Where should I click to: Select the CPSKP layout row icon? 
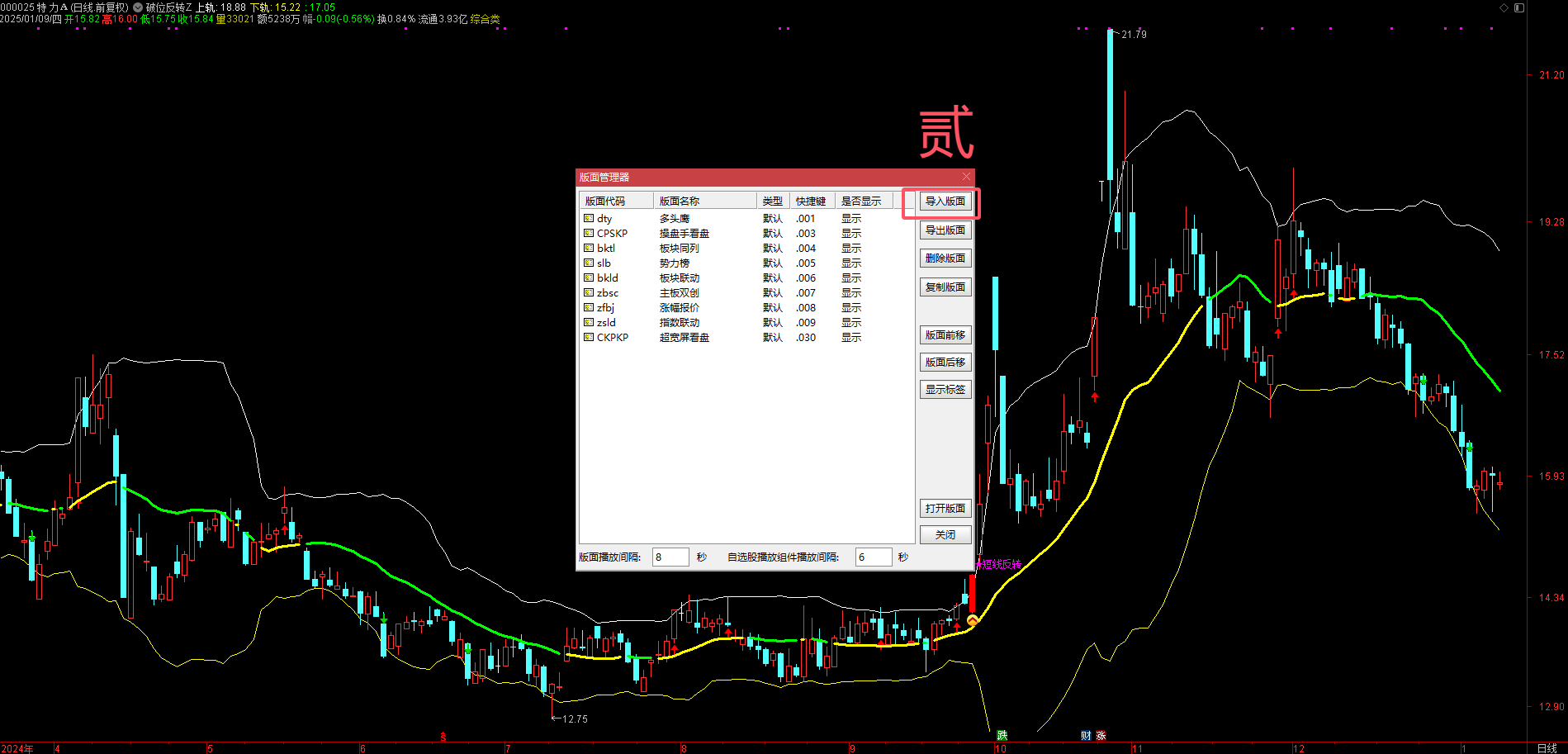coord(589,234)
